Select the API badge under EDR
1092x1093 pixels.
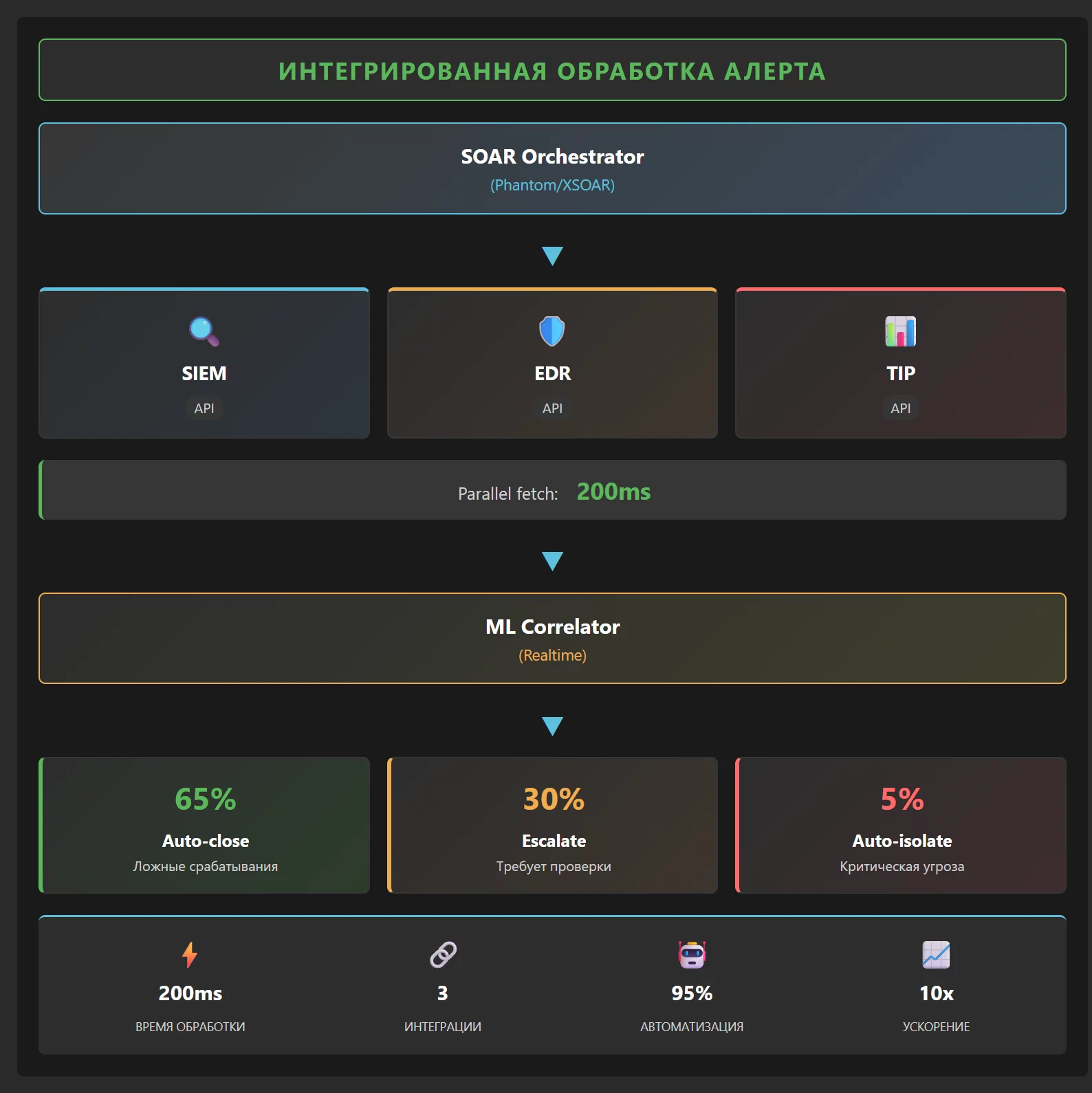point(552,408)
